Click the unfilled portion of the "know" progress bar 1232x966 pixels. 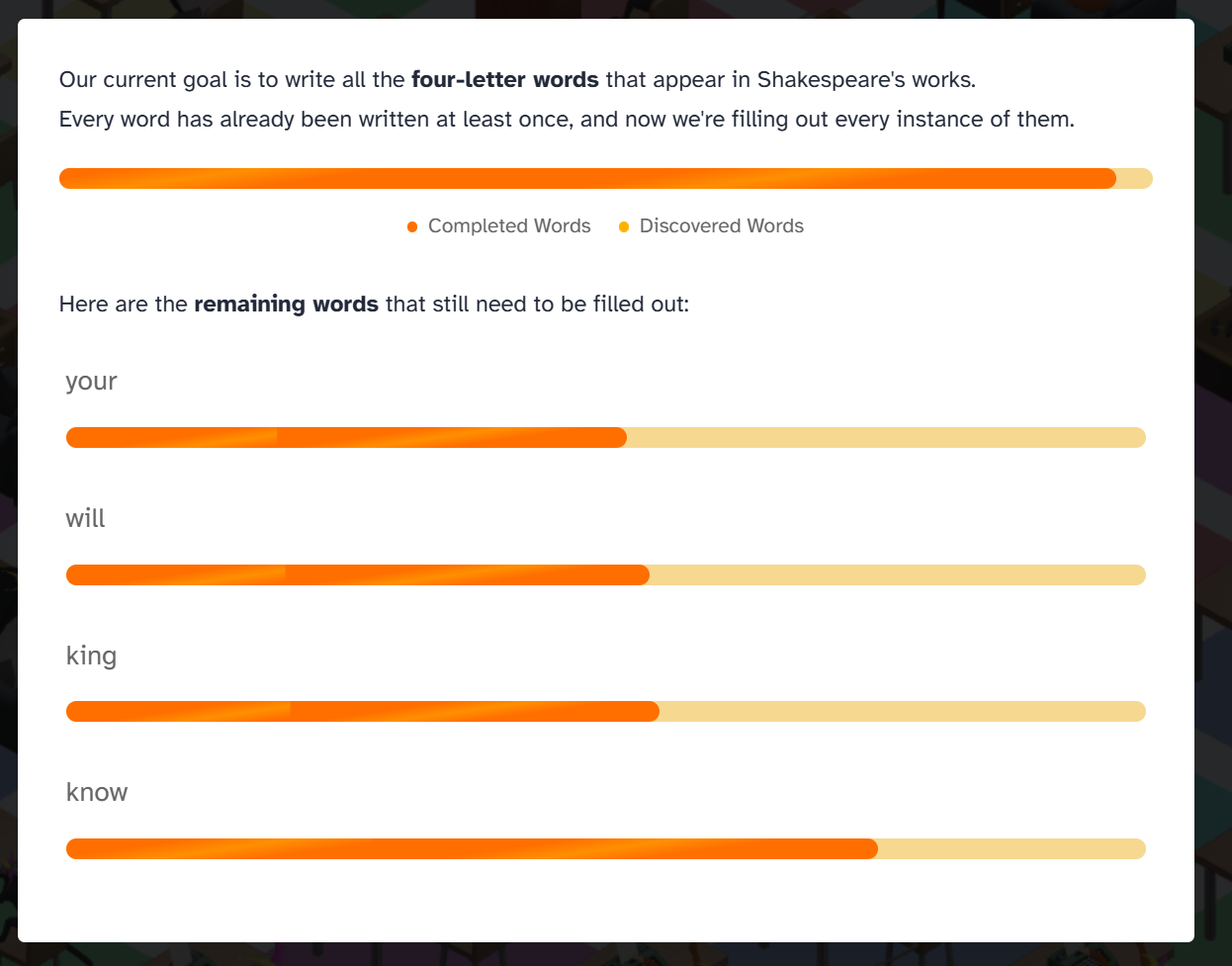pyautogui.click(x=1011, y=849)
